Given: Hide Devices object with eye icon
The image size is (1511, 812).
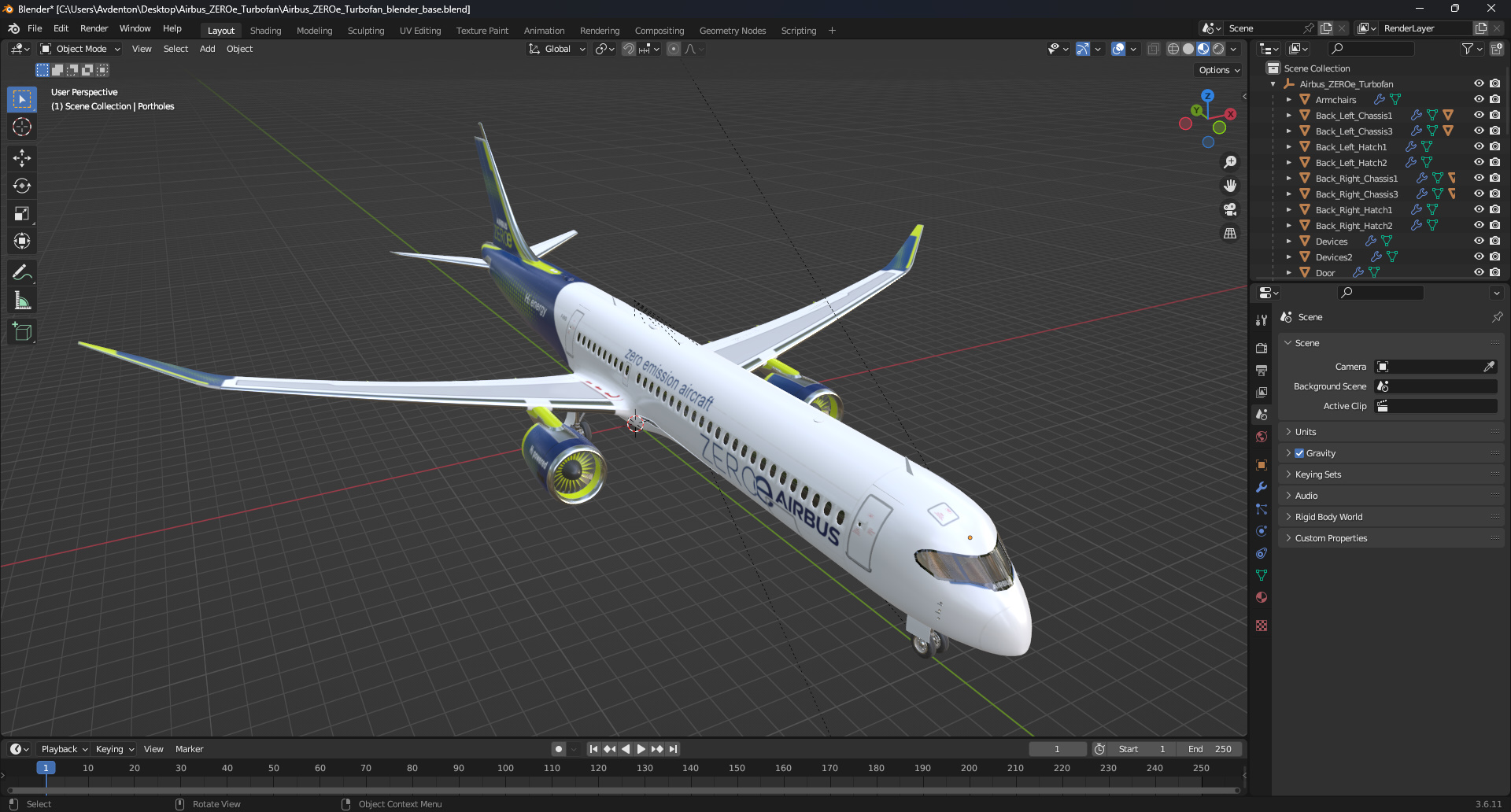Looking at the screenshot, I should (x=1479, y=241).
